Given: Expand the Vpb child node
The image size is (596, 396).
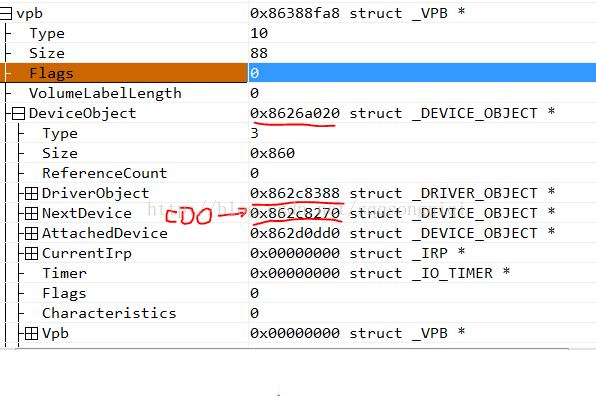Looking at the screenshot, I should tap(31, 334).
